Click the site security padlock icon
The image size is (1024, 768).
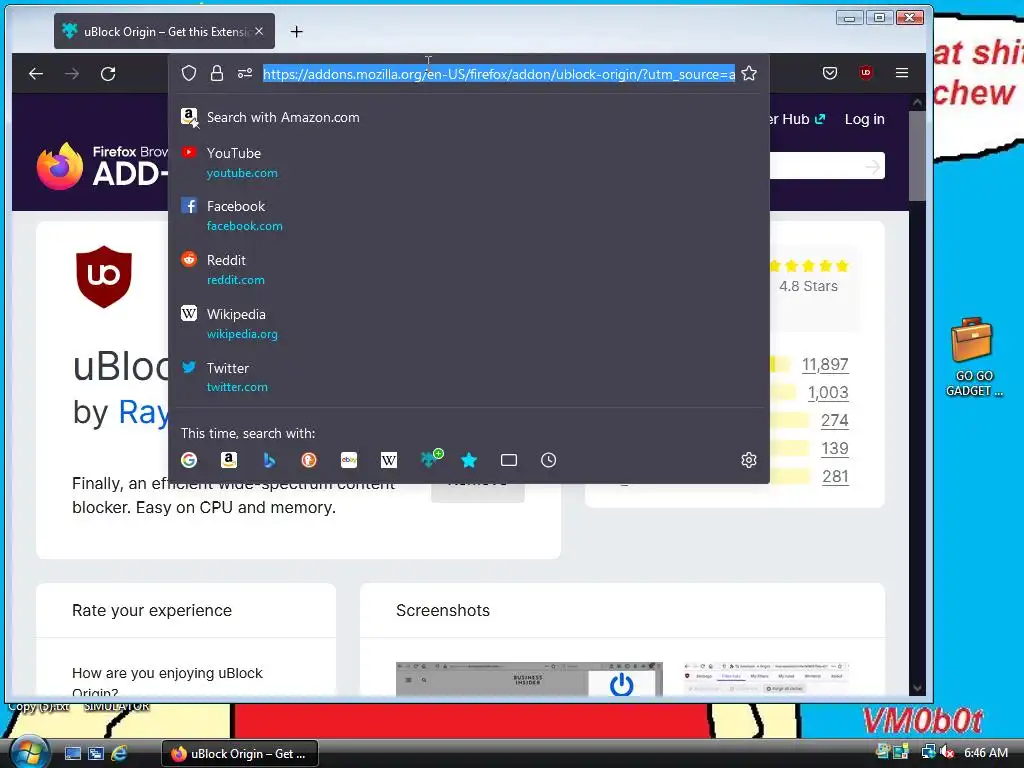click(x=217, y=73)
